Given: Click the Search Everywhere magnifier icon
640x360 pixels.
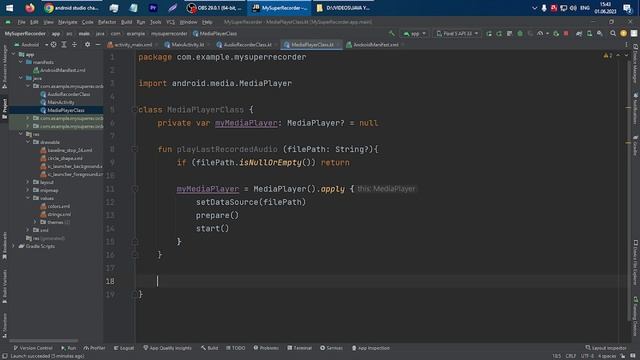Looking at the screenshot, I should coord(613,33).
